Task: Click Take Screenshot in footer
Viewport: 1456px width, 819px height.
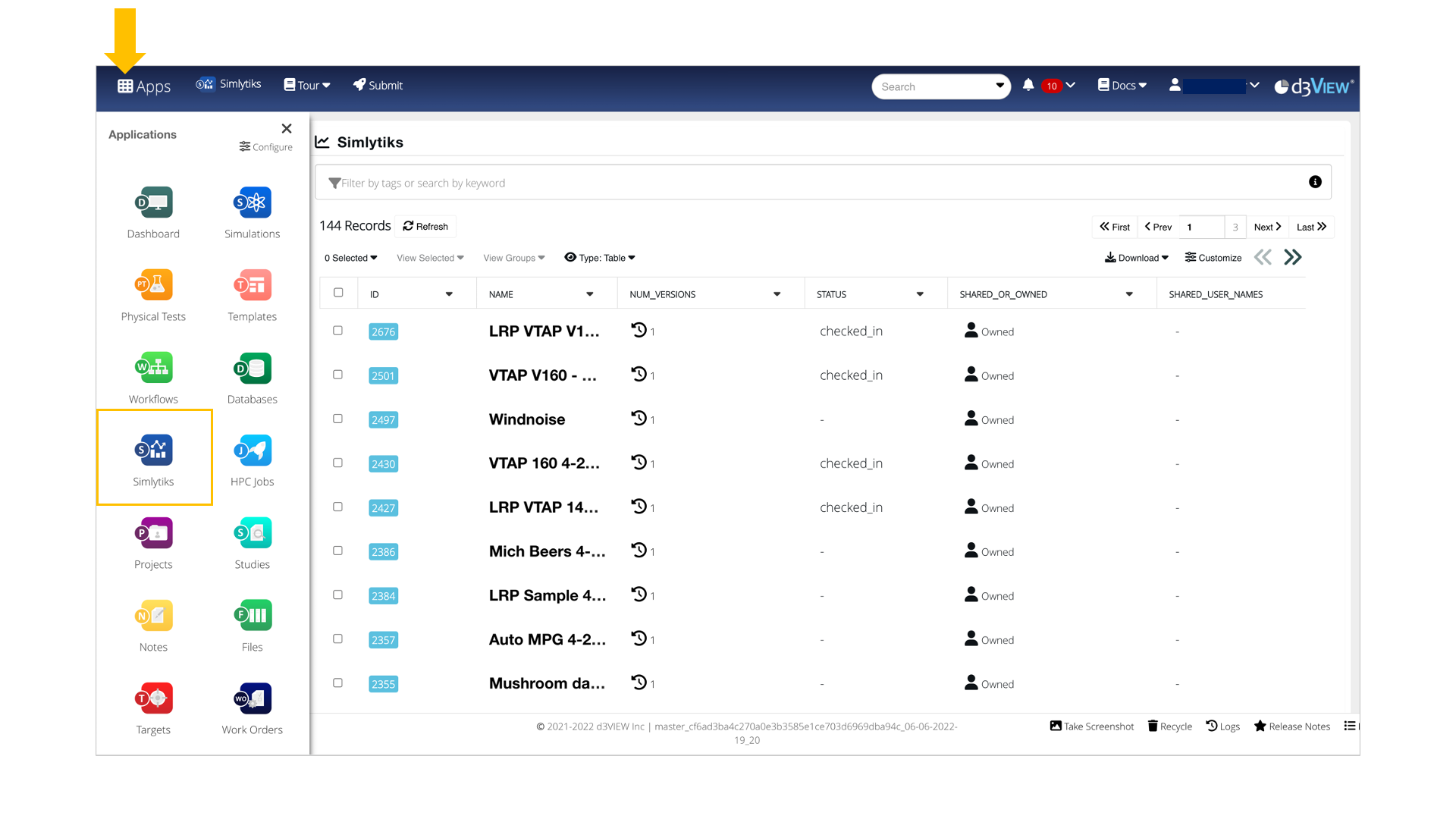Action: 1091,726
